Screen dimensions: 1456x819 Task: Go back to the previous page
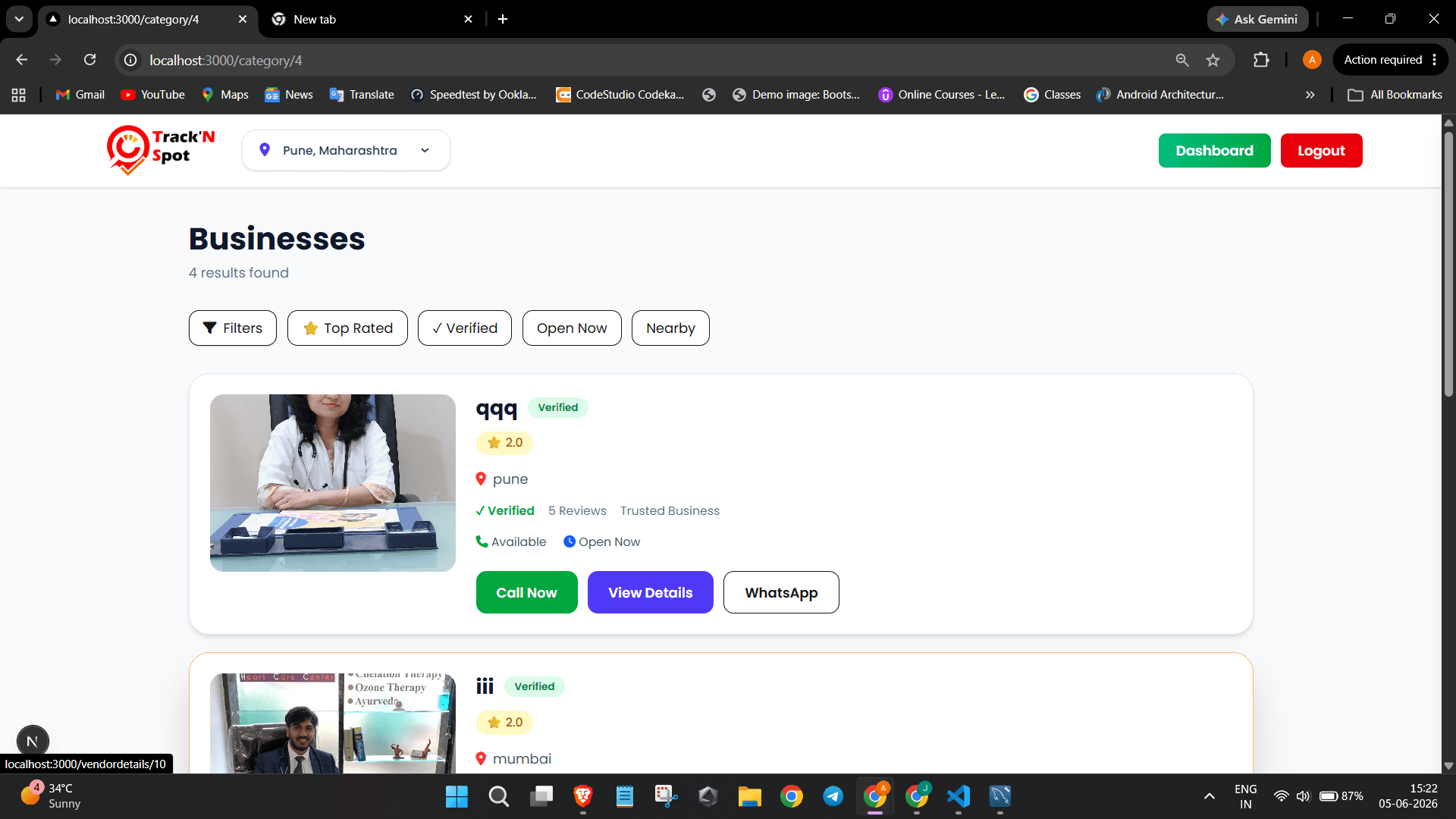click(21, 60)
